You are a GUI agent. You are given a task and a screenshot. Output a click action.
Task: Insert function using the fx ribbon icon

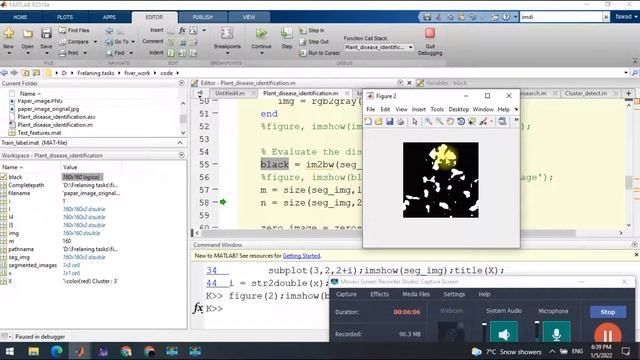click(x=182, y=30)
